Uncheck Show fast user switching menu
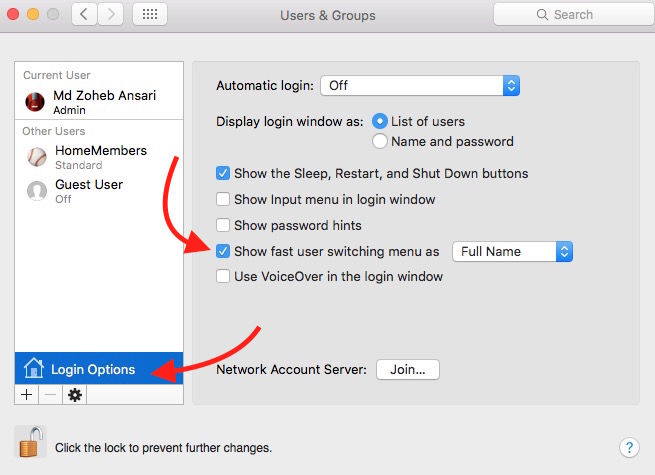Viewport: 655px width, 475px height. tap(224, 251)
